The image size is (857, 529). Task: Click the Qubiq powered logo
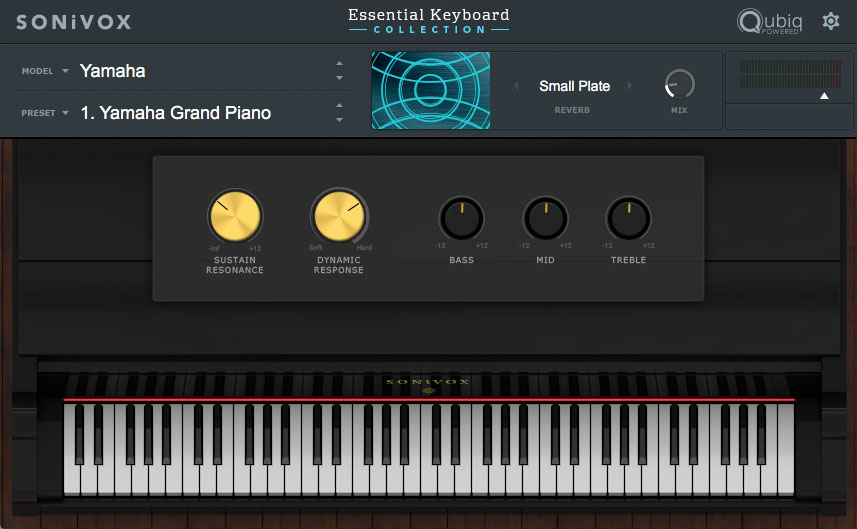pos(769,21)
